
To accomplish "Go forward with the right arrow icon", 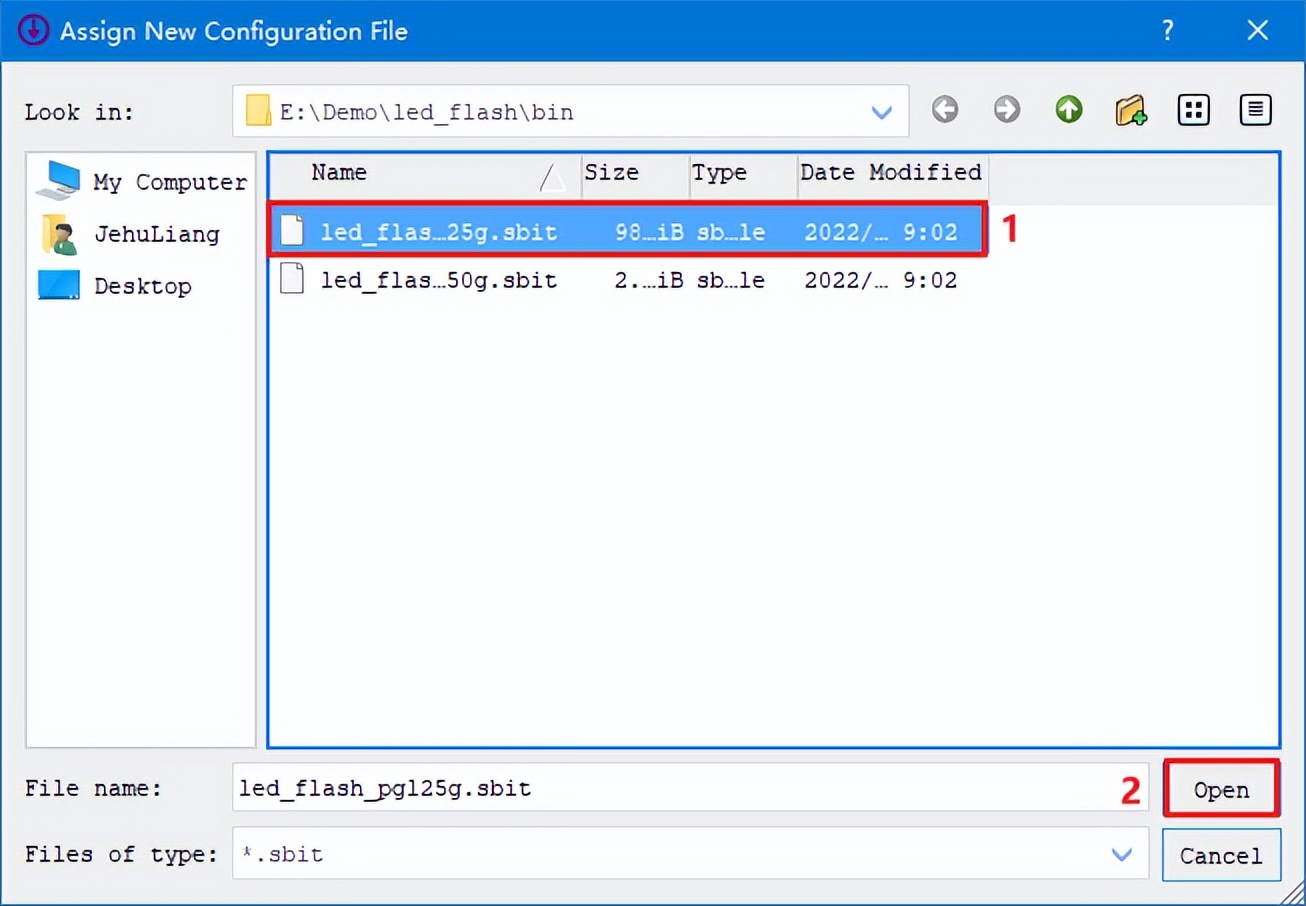I will coord(1007,110).
